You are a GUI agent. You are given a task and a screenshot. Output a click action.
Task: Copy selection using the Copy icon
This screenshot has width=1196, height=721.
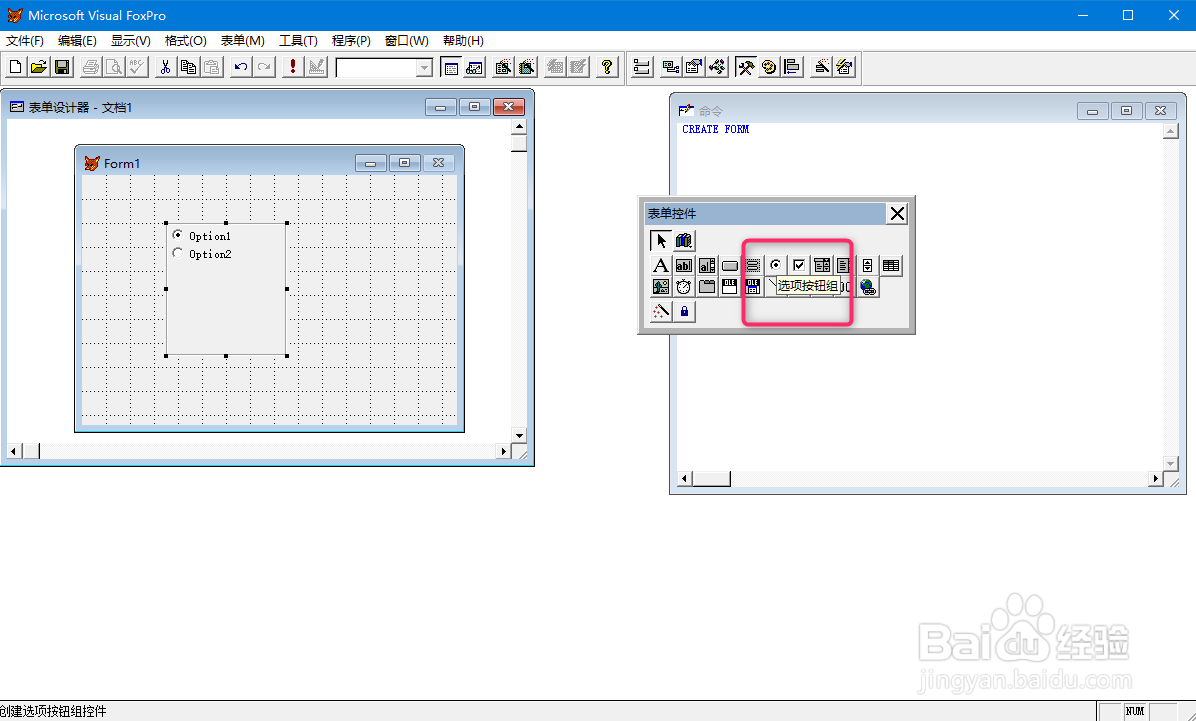tap(188, 67)
